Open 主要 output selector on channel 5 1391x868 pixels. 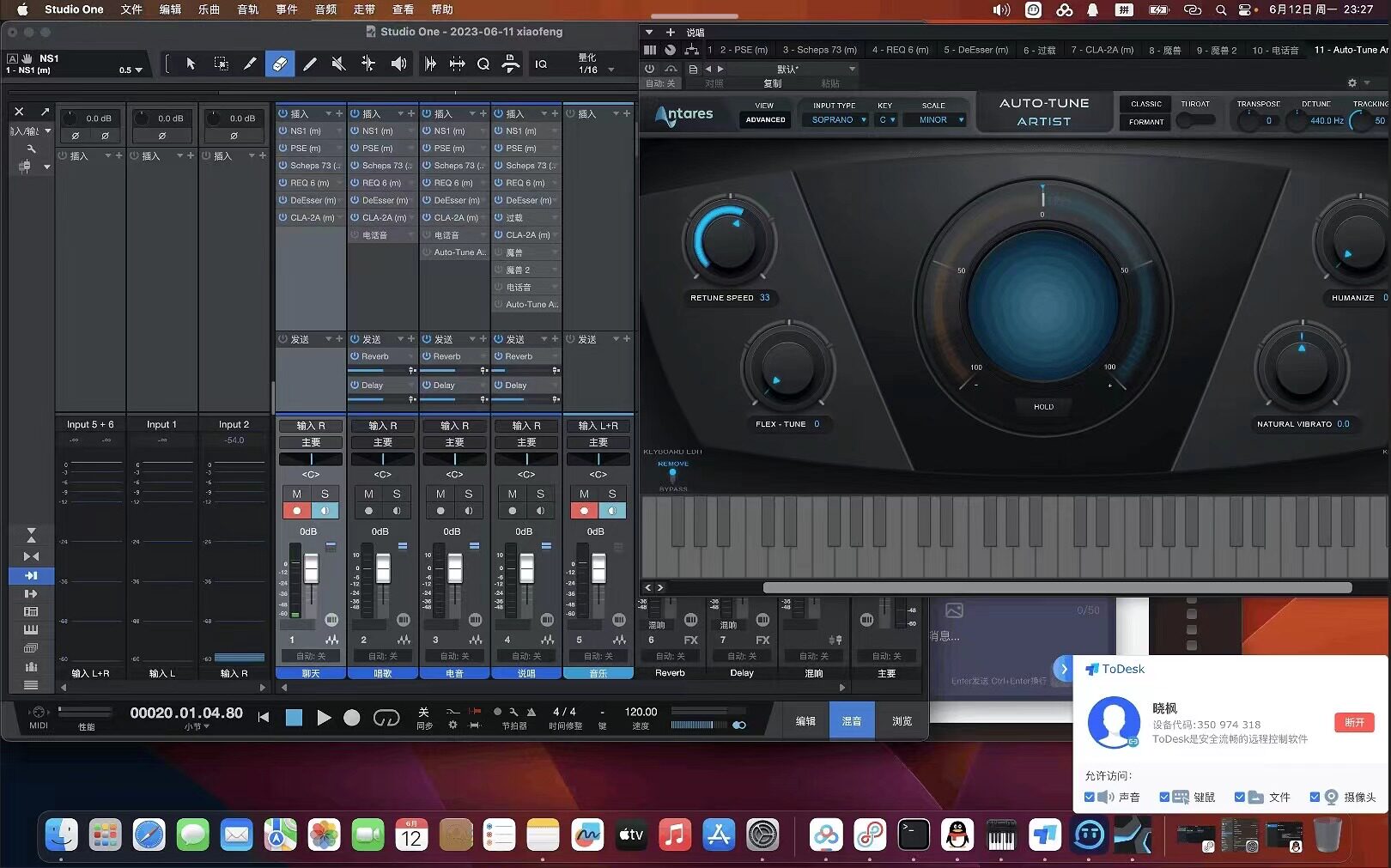point(598,442)
